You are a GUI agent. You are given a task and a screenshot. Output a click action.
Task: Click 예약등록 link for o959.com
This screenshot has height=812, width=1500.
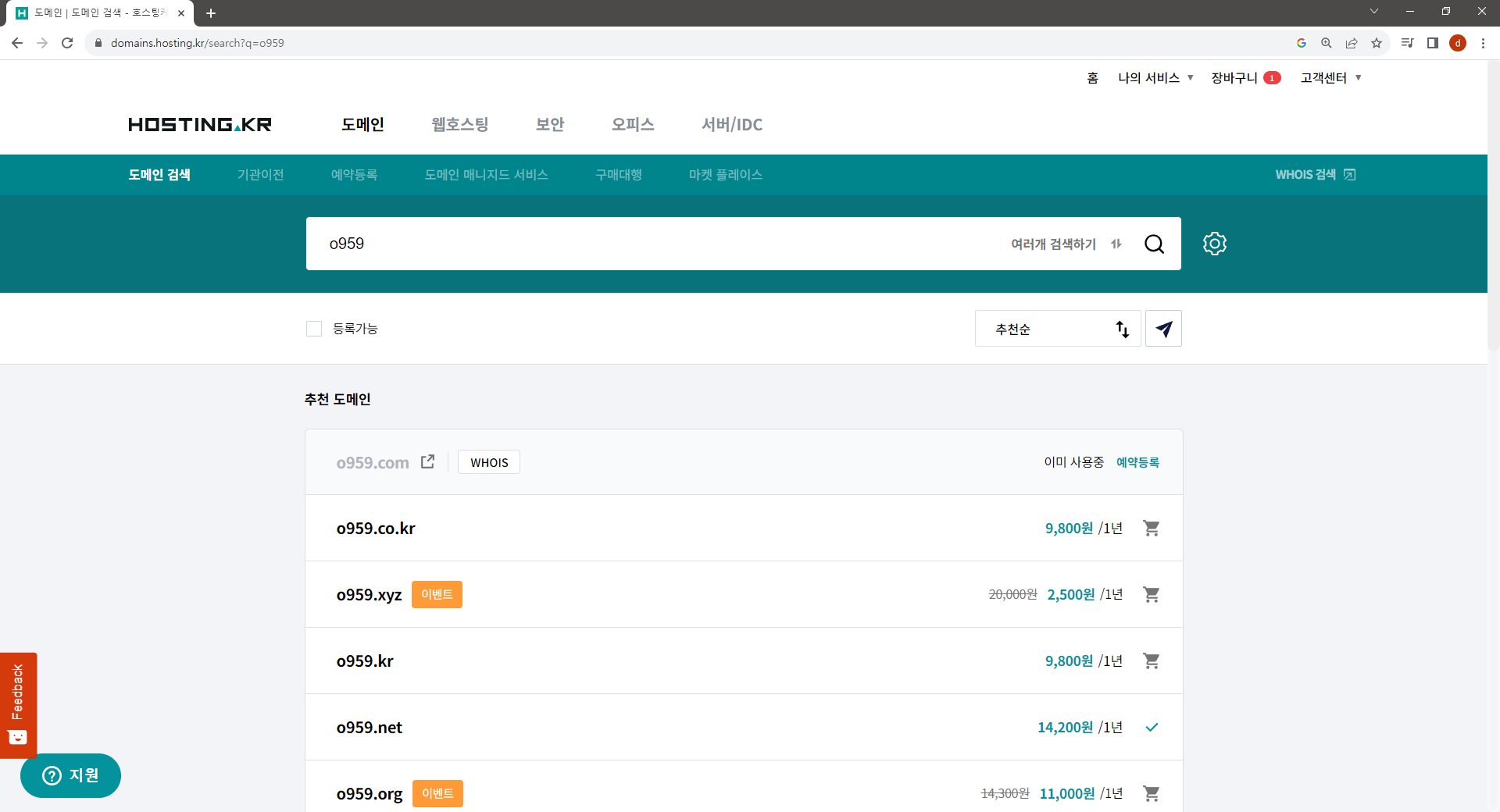tap(1138, 462)
